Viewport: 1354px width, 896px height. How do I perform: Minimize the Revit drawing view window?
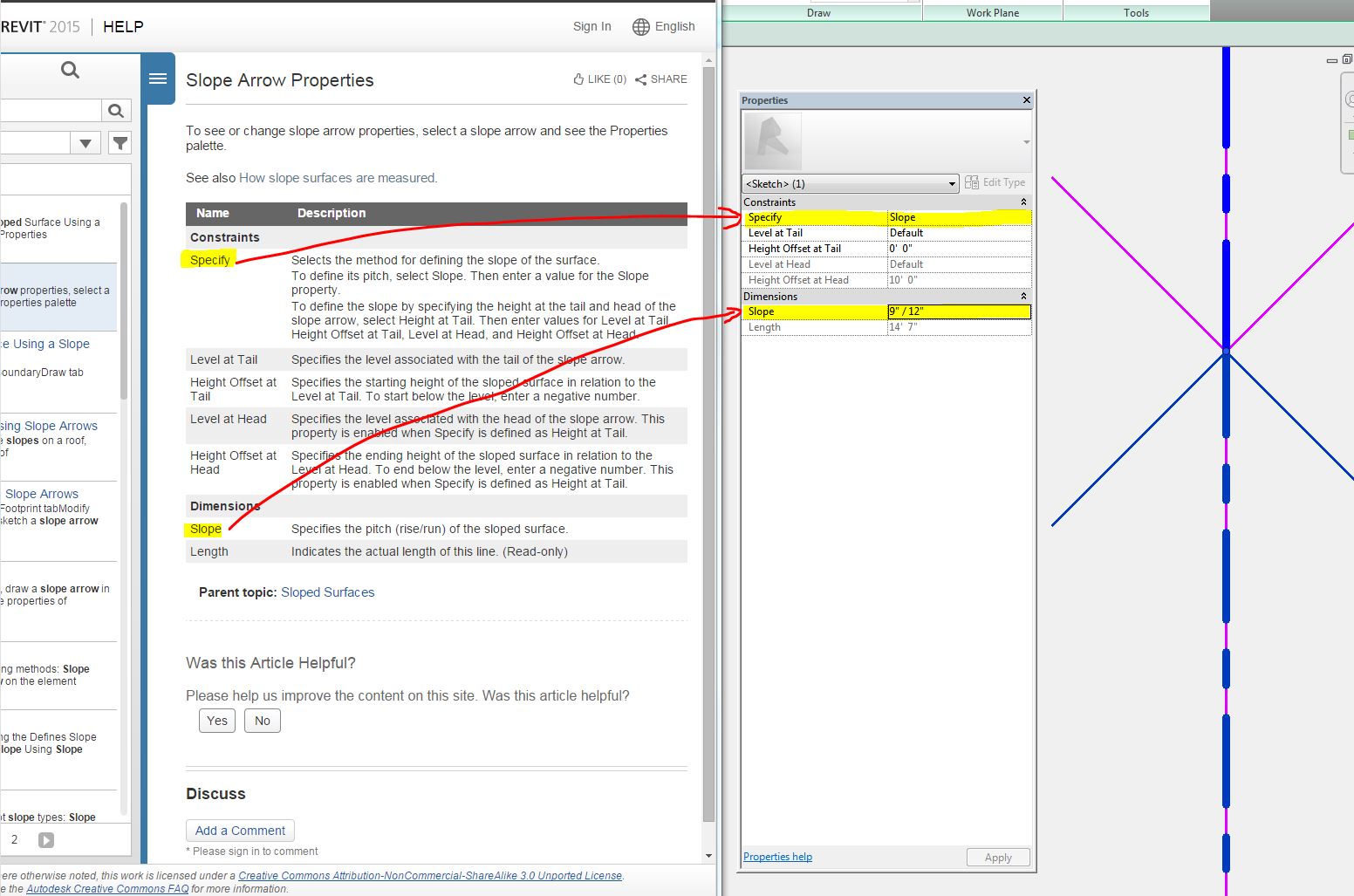(1331, 61)
